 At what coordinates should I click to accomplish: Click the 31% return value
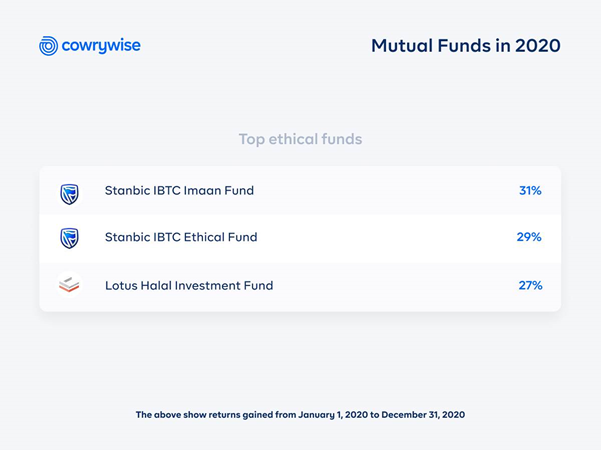click(x=530, y=191)
